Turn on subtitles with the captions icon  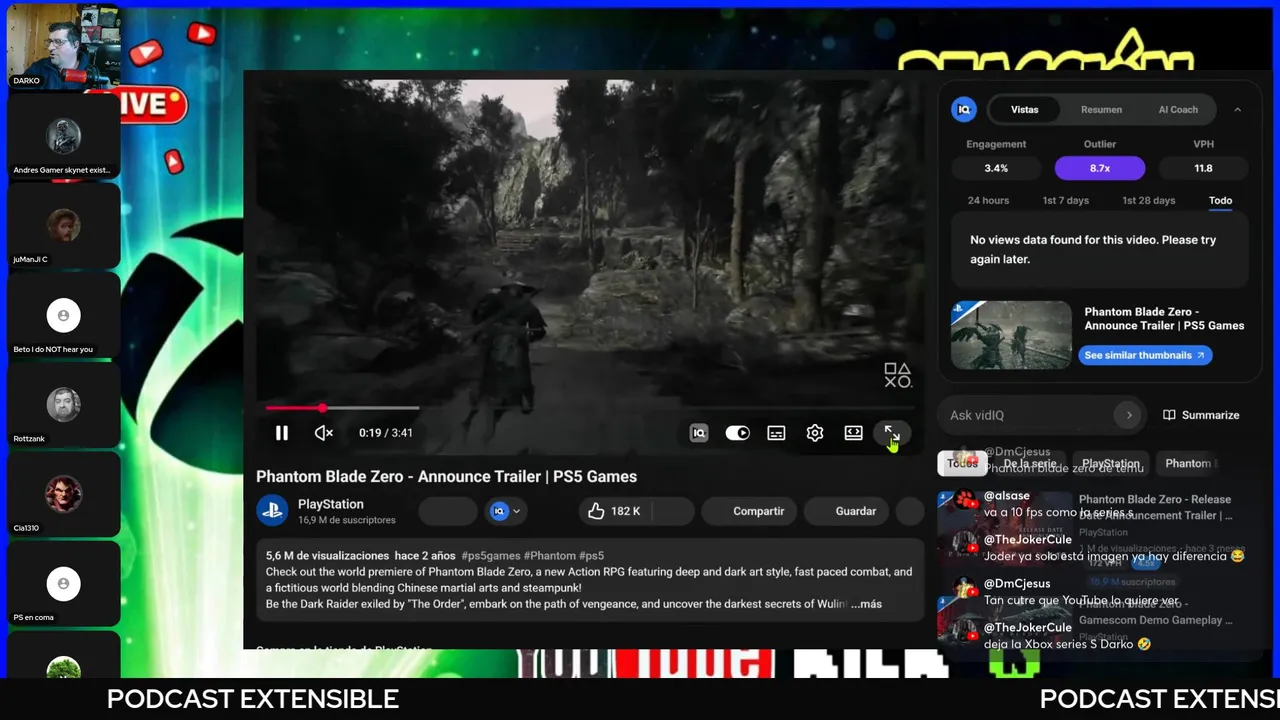pyautogui.click(x=776, y=433)
